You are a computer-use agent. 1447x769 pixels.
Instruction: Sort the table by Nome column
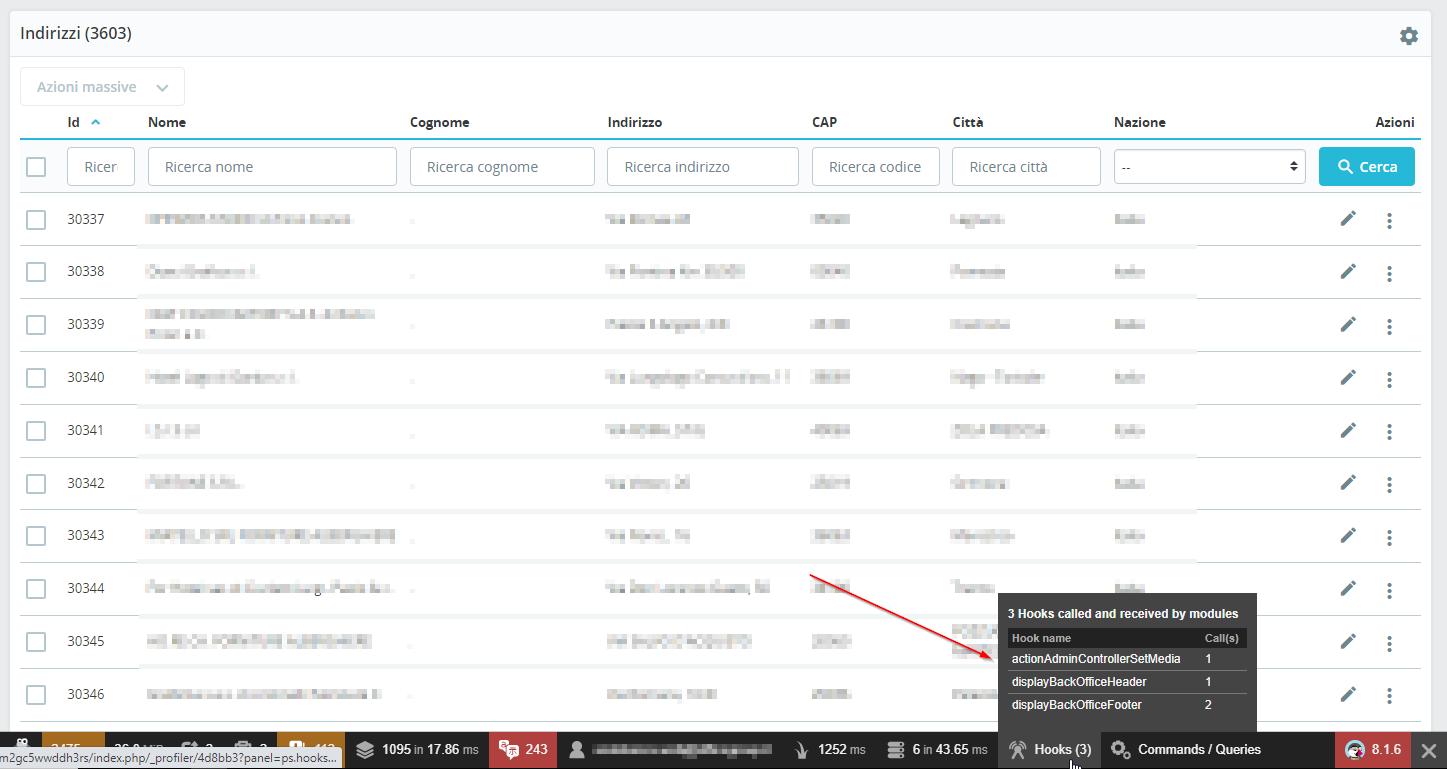167,122
